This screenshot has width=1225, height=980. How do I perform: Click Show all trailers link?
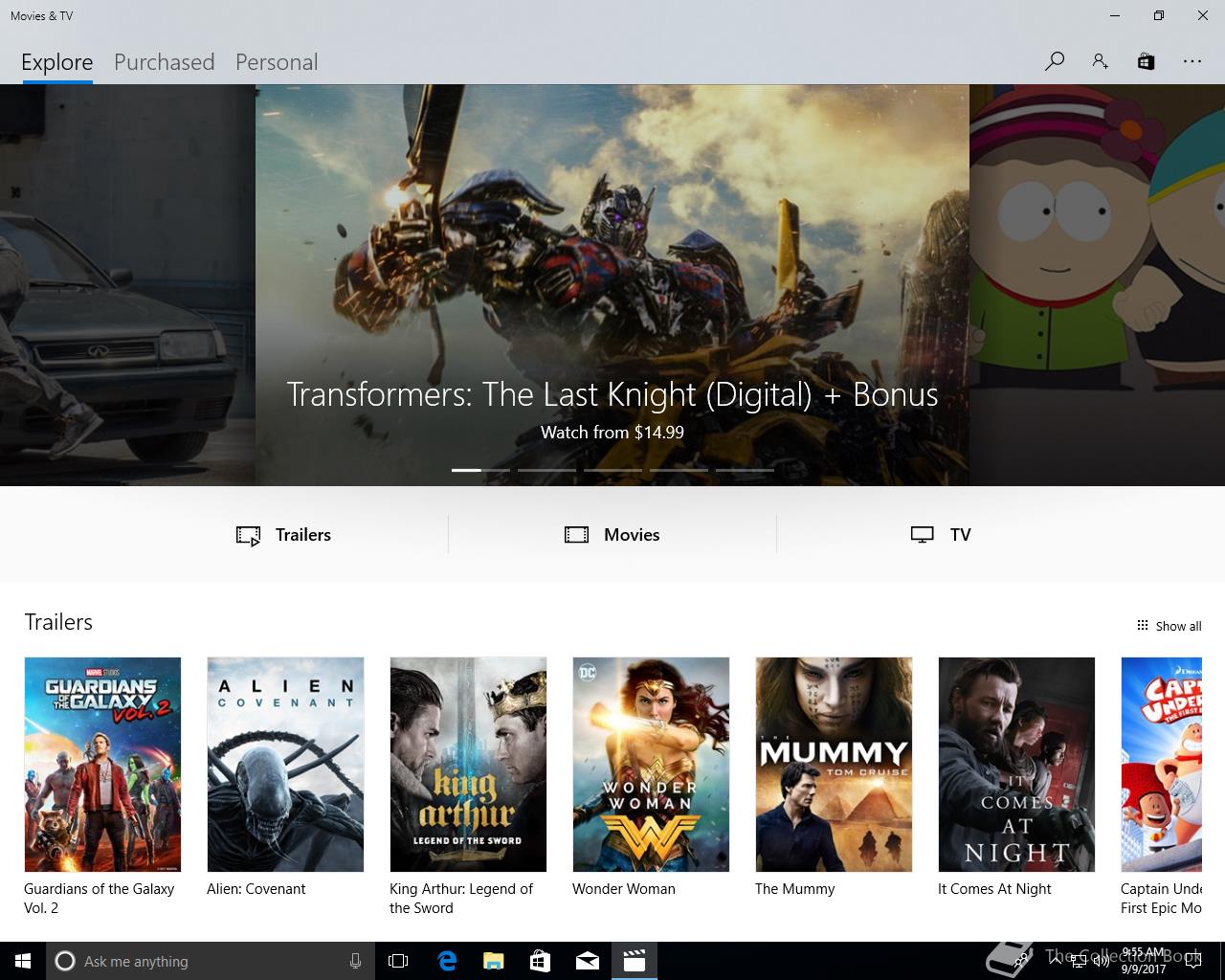point(1178,626)
